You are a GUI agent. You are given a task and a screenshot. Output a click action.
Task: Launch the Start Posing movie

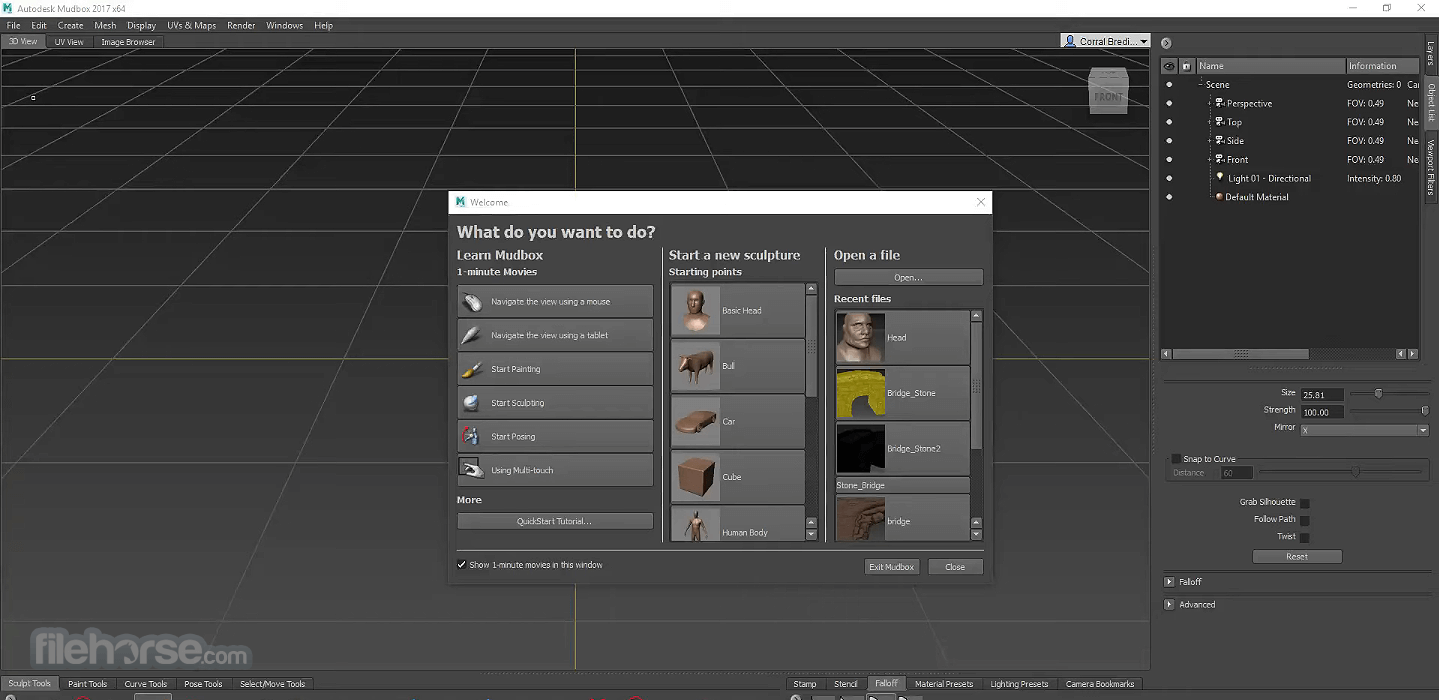click(555, 436)
